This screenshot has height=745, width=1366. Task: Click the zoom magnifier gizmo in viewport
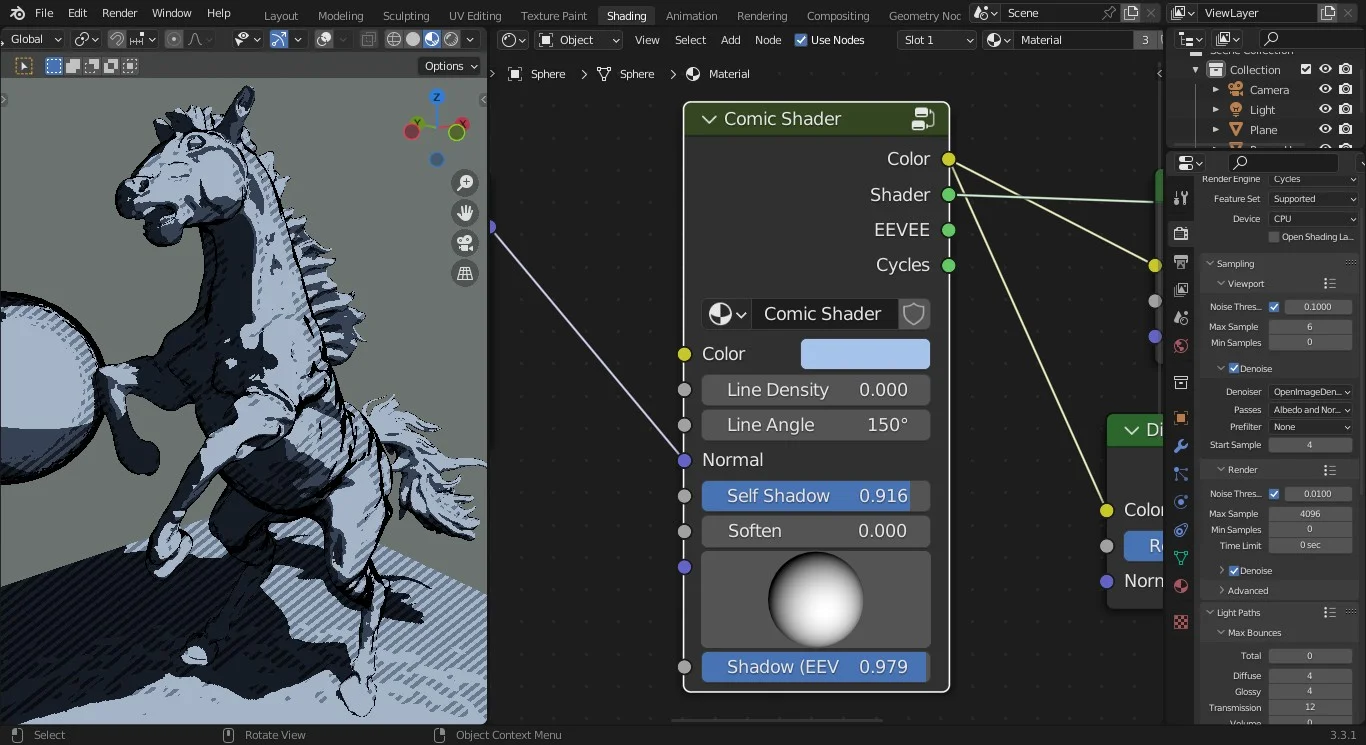click(x=464, y=182)
